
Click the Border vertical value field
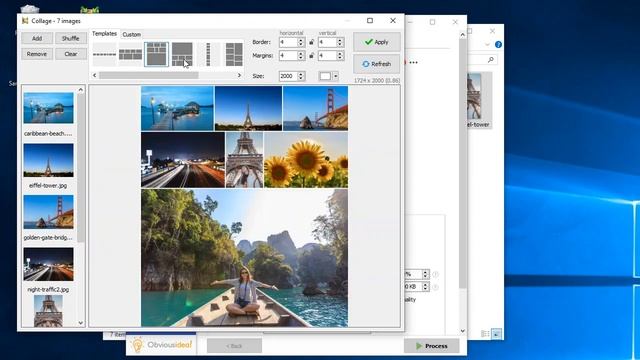point(327,42)
